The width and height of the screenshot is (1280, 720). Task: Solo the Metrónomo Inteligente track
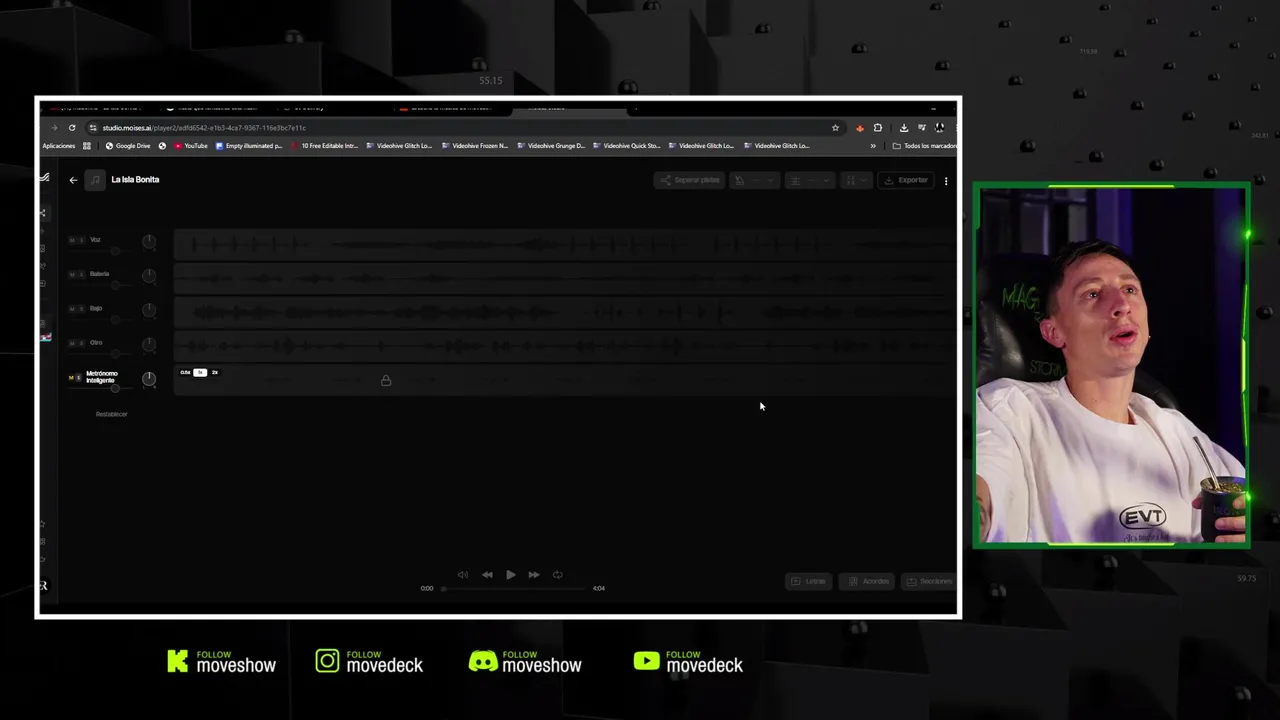pos(79,378)
